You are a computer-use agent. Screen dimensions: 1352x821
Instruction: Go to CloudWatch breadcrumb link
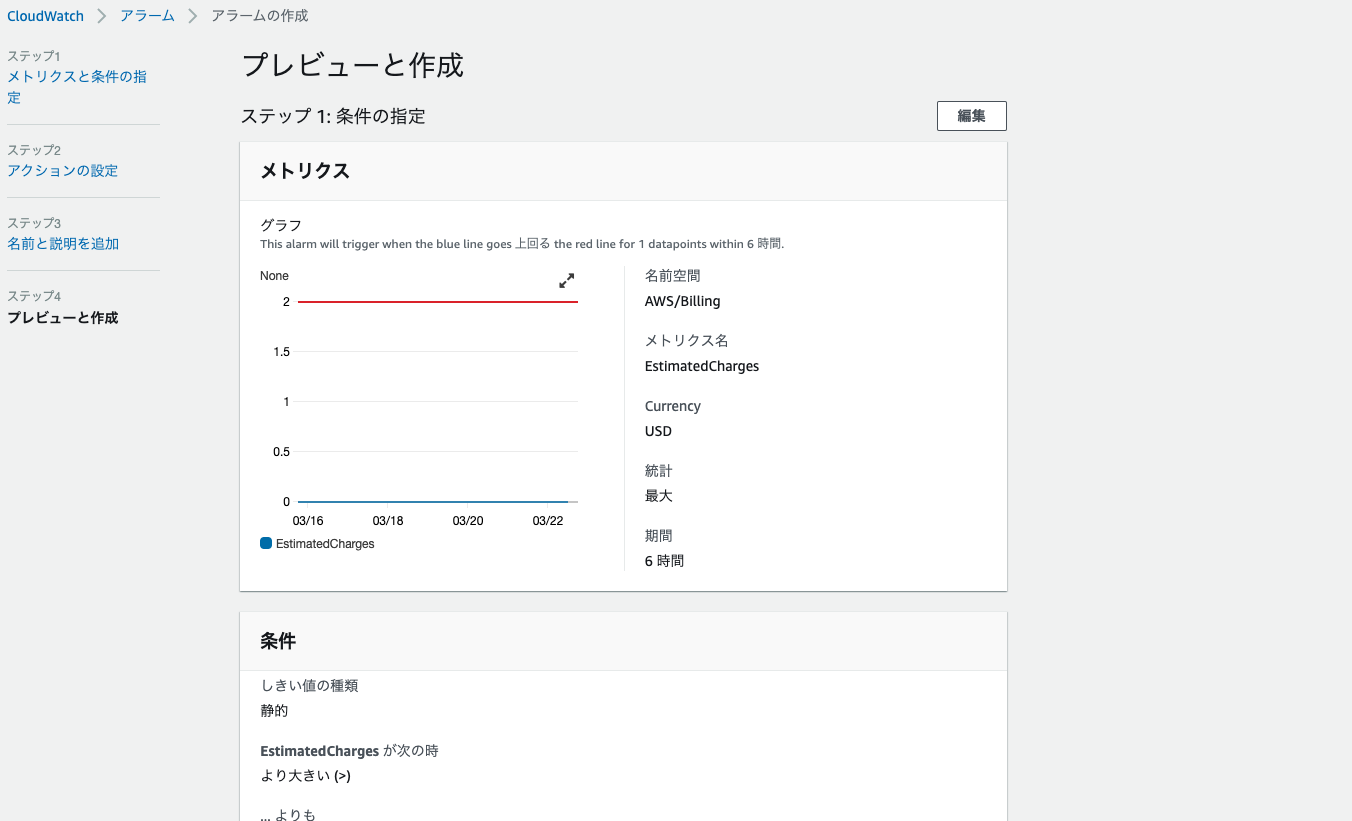46,16
